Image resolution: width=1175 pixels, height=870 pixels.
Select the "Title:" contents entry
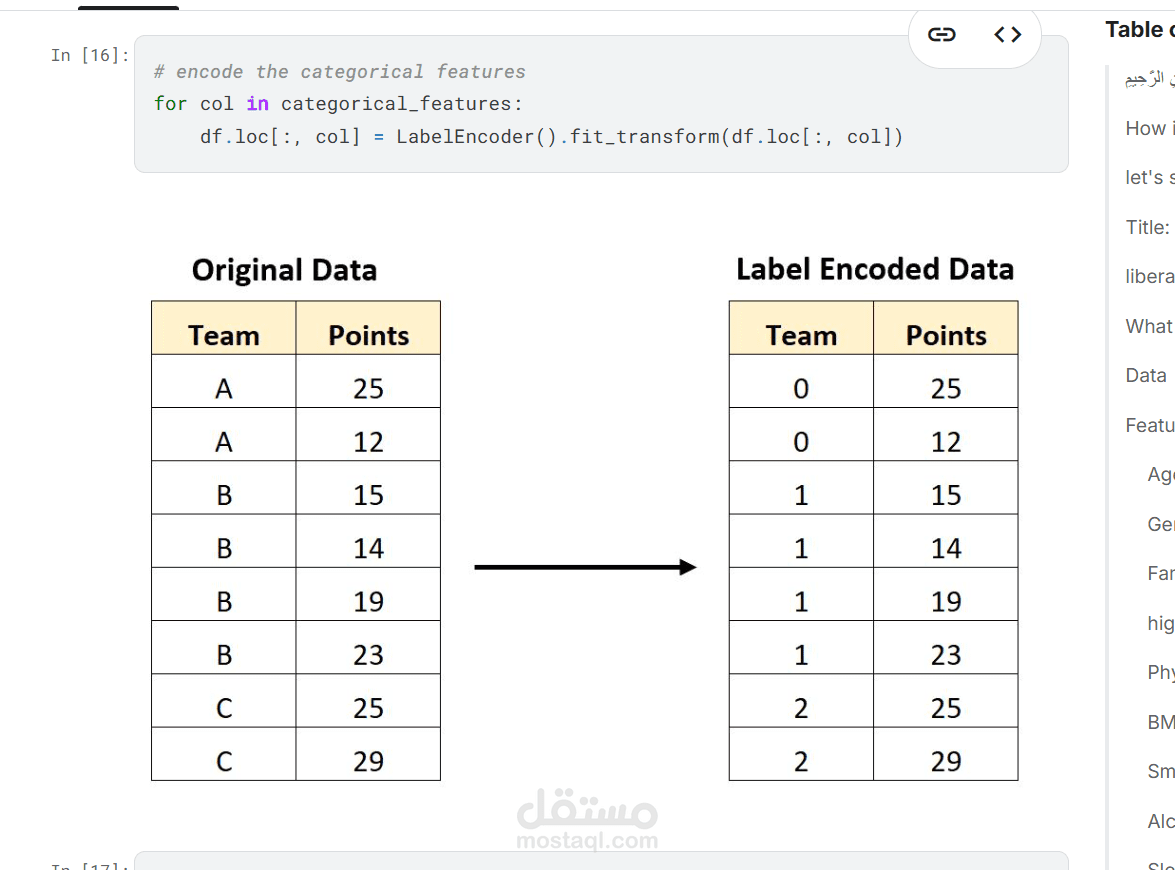pos(1148,227)
